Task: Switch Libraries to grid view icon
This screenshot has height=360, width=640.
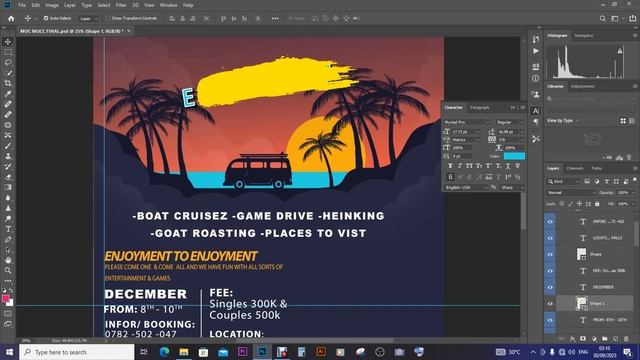Action: click(623, 121)
